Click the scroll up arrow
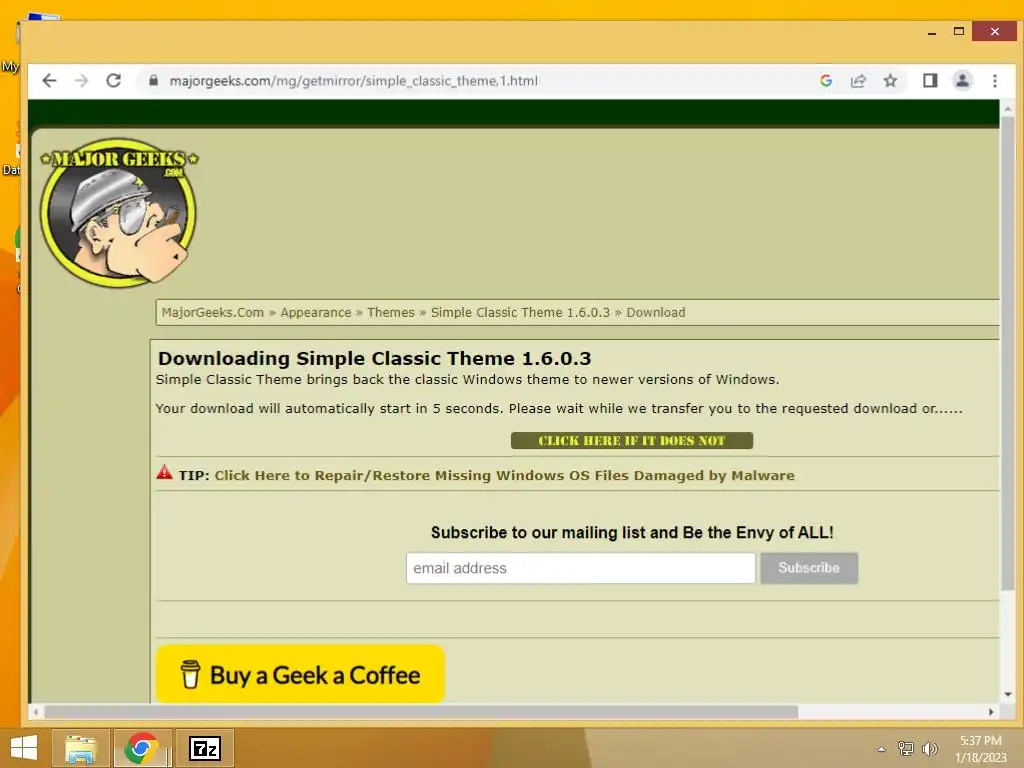Screen dimensions: 1024x768 click(1008, 108)
